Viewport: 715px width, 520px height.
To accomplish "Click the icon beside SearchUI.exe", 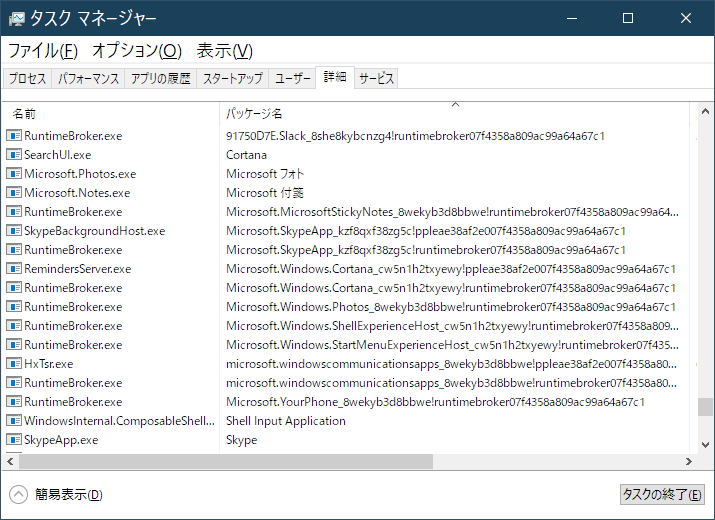I will (14, 155).
